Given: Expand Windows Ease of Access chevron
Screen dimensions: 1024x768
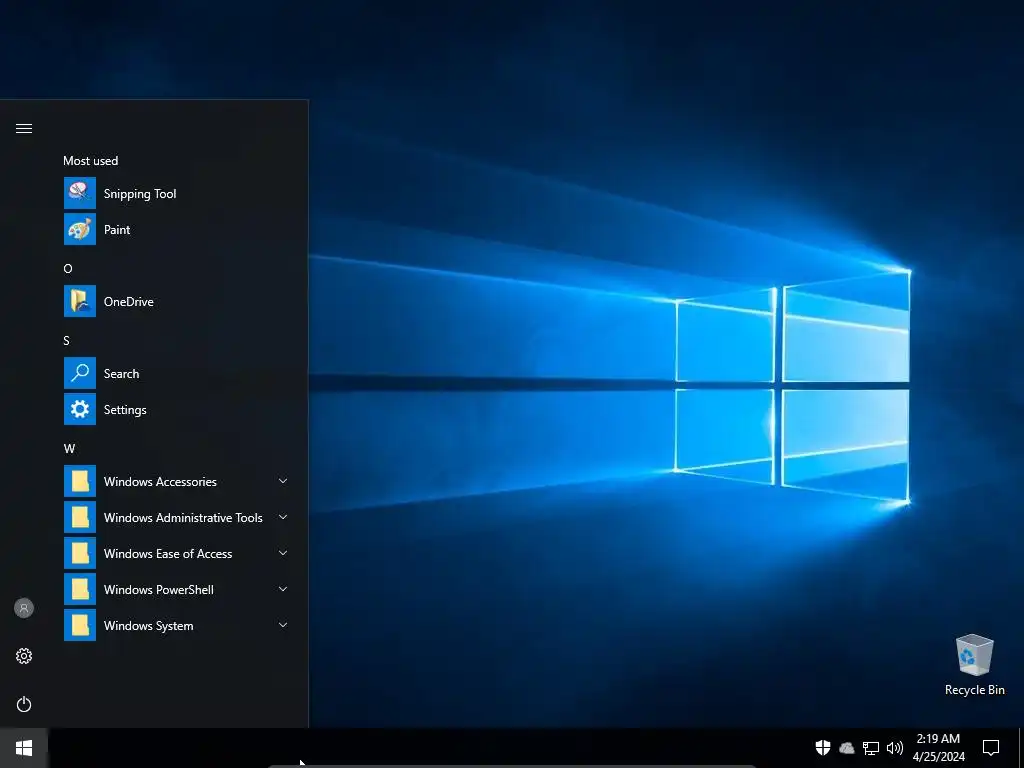Looking at the screenshot, I should pyautogui.click(x=283, y=553).
